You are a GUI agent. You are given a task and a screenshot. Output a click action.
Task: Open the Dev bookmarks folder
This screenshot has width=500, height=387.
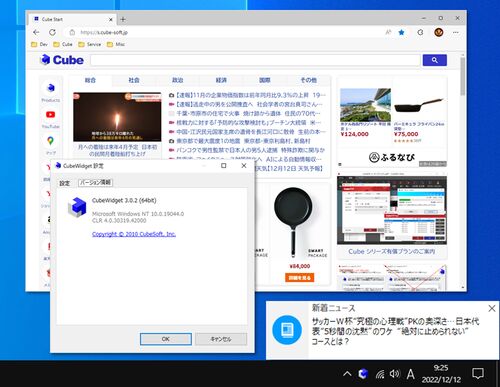pos(39,44)
